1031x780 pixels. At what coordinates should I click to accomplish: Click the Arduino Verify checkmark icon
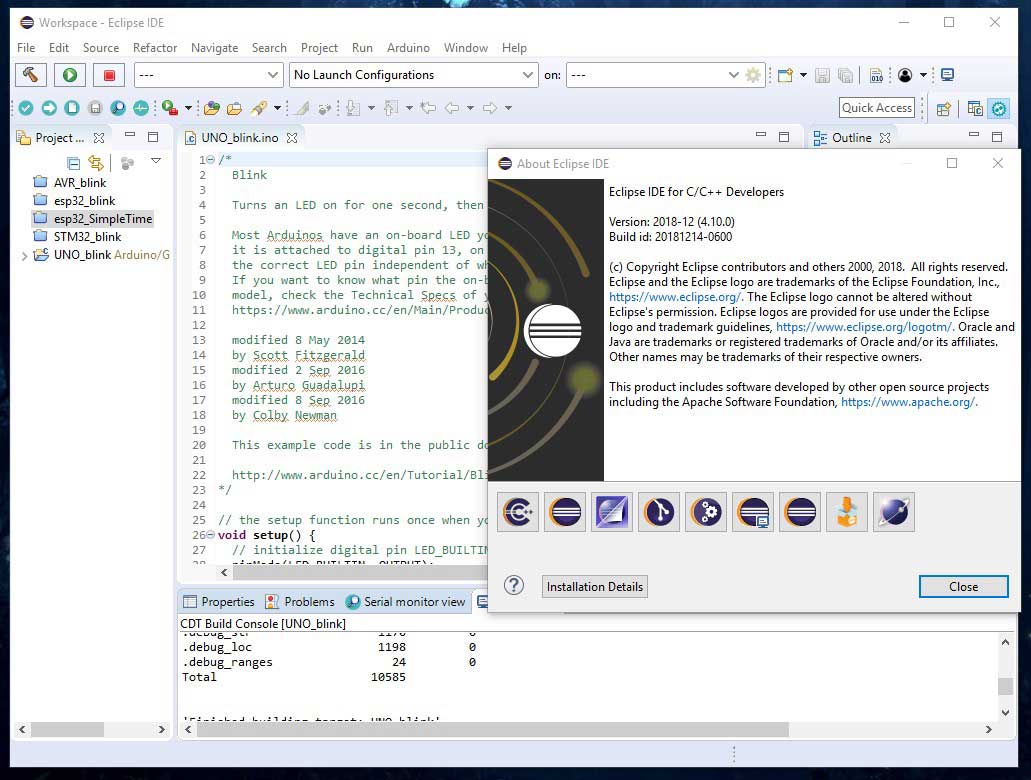(x=26, y=108)
